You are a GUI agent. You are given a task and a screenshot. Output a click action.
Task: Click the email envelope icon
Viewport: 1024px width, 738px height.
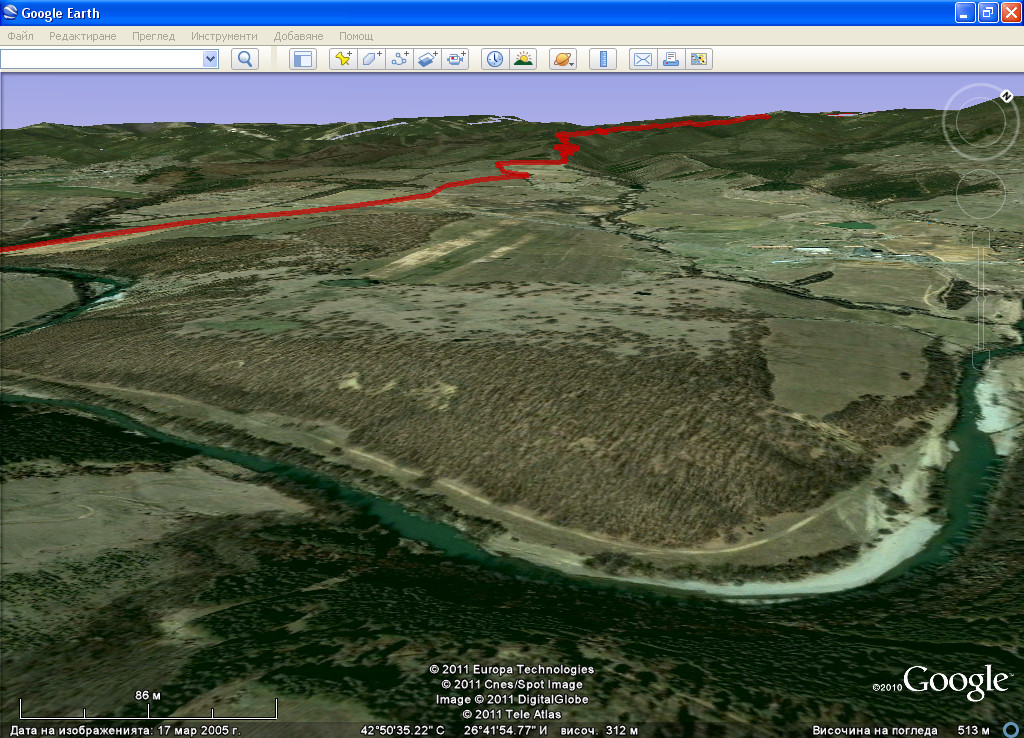tap(643, 59)
